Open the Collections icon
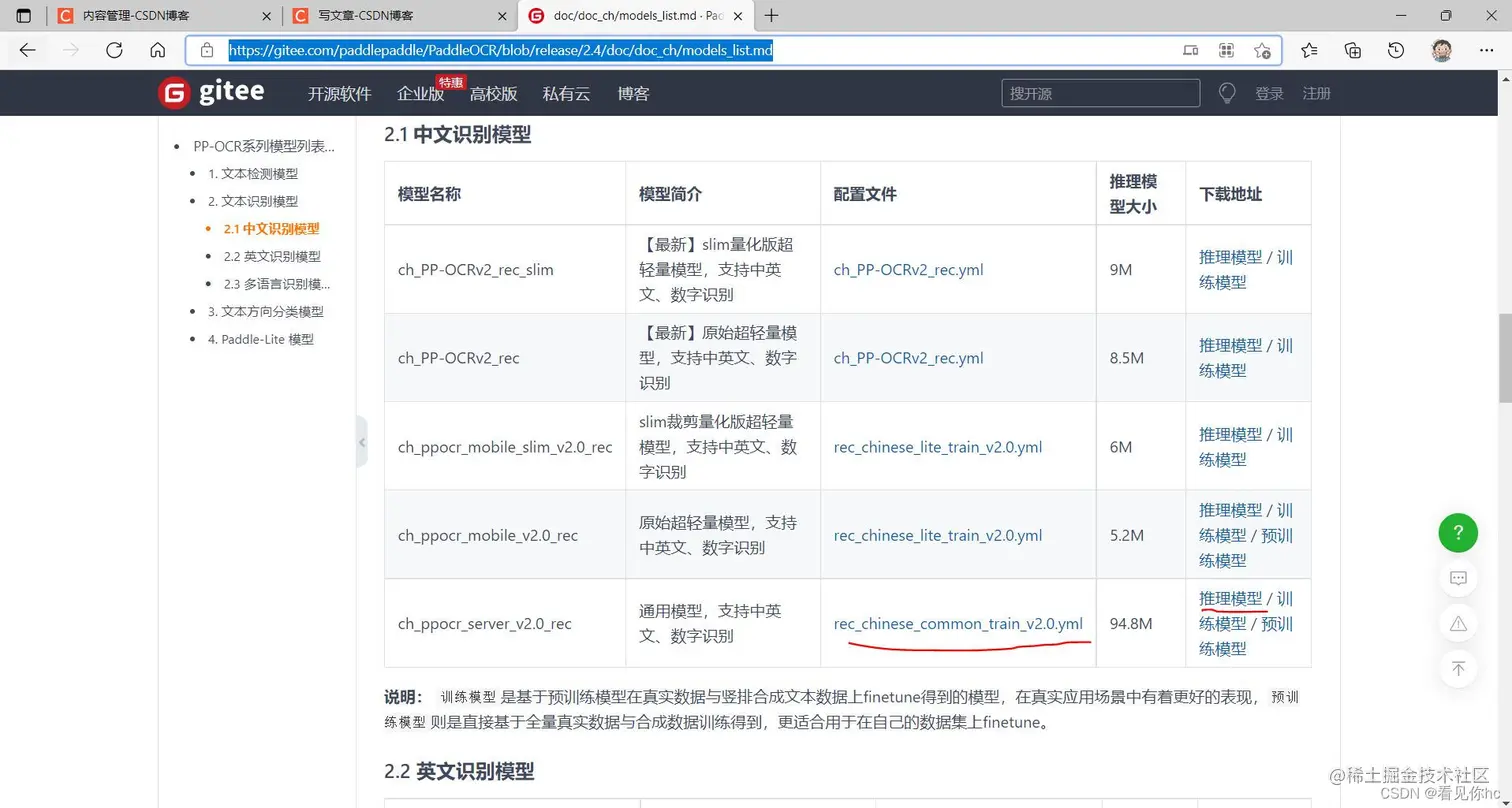This screenshot has width=1512, height=808. coord(1352,50)
